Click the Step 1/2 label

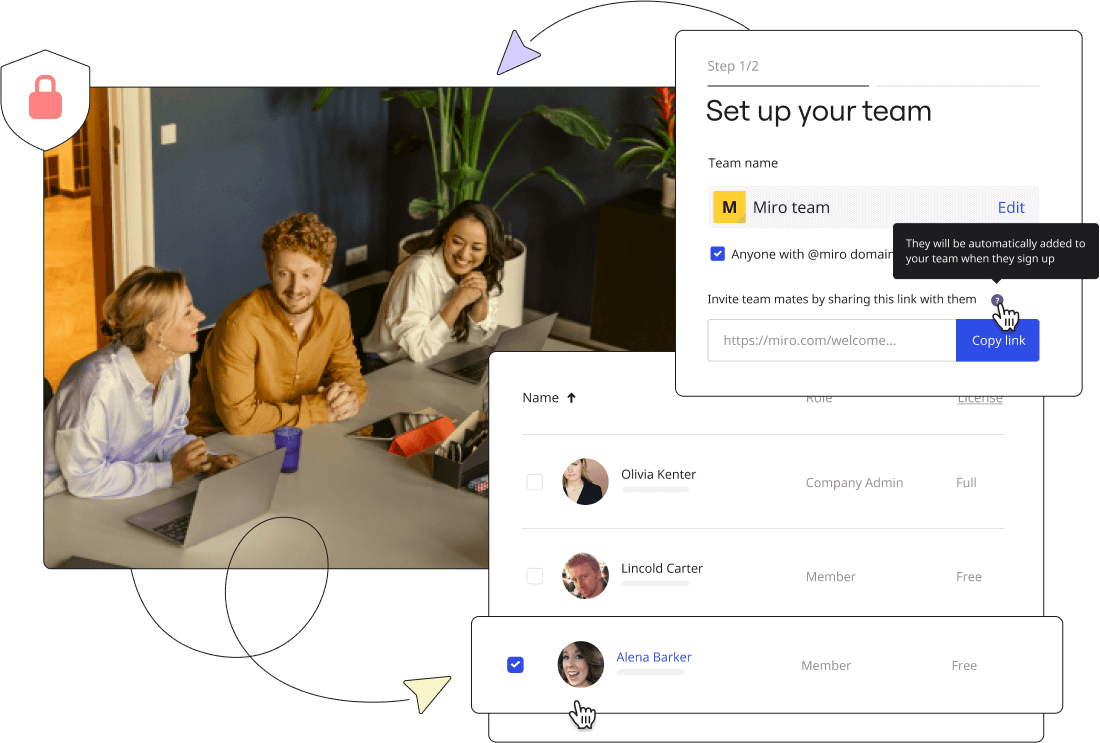point(732,66)
